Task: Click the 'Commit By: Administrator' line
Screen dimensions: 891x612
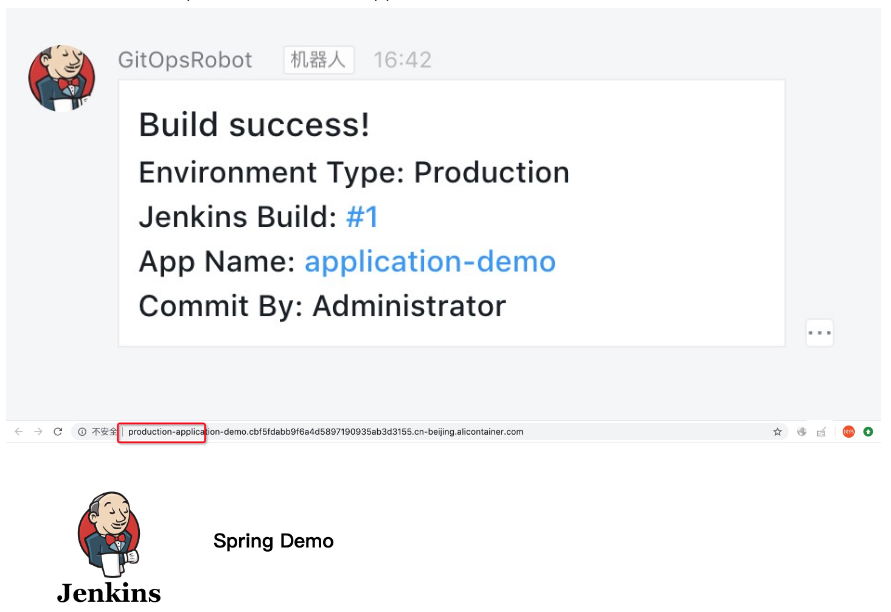Action: 322,306
